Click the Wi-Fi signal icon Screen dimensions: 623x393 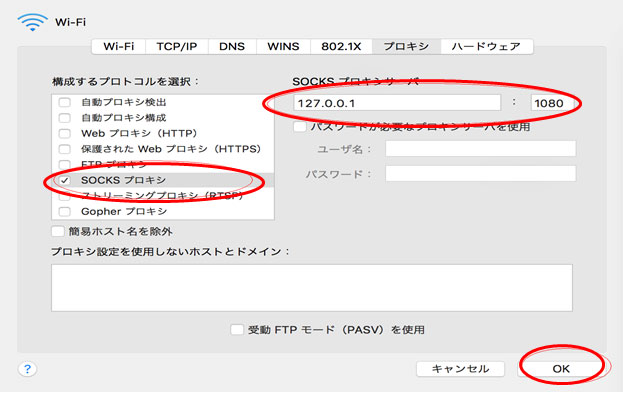pyautogui.click(x=33, y=22)
